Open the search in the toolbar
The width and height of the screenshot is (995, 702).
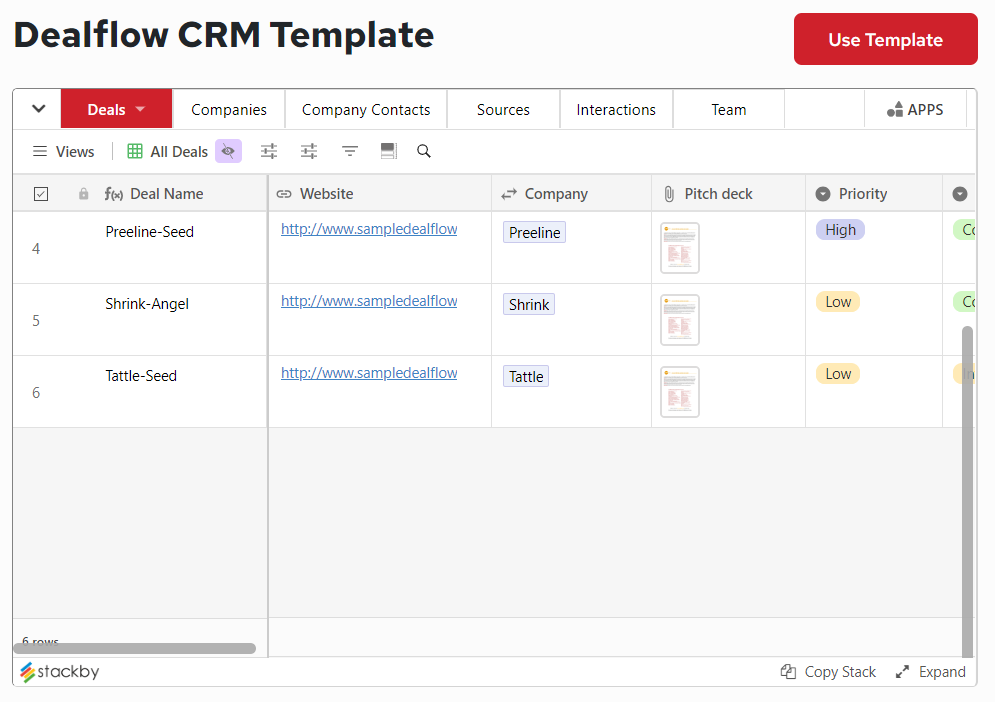tap(424, 151)
